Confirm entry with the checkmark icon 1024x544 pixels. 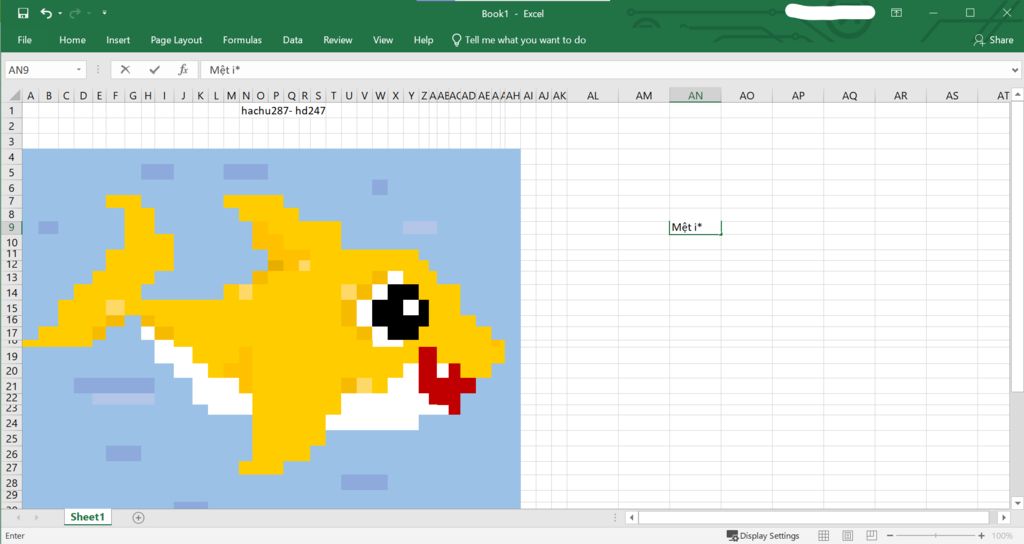(154, 70)
